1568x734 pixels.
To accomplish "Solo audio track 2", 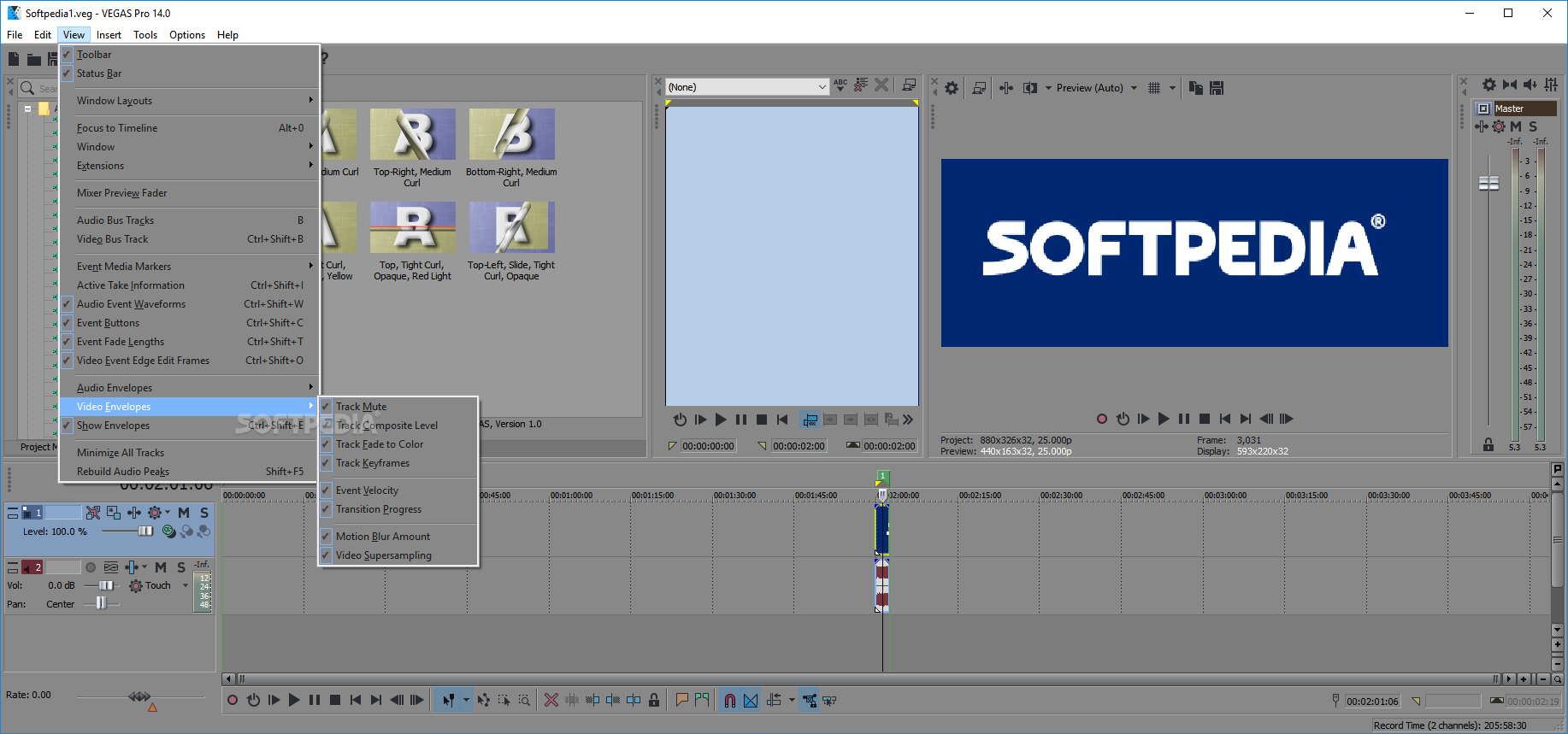I will click(x=181, y=567).
